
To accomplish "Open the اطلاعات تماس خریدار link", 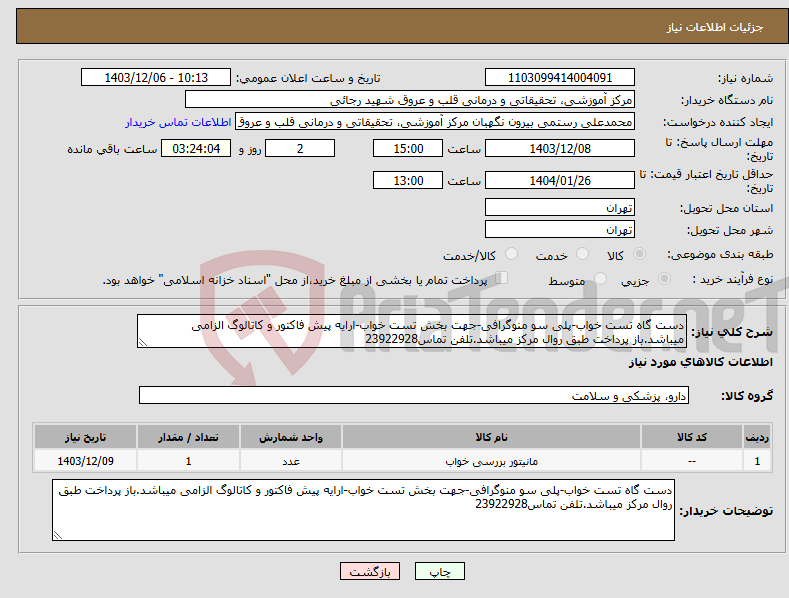I will (x=178, y=122).
